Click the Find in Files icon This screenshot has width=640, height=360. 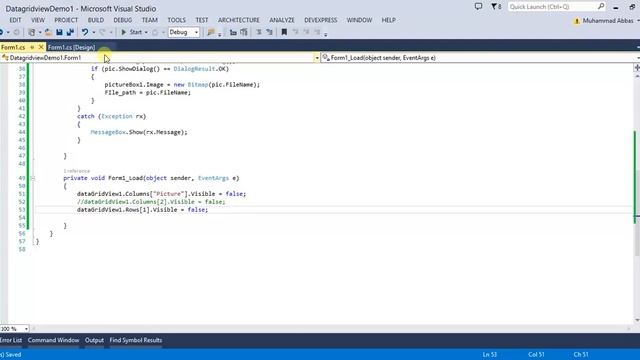click(211, 32)
